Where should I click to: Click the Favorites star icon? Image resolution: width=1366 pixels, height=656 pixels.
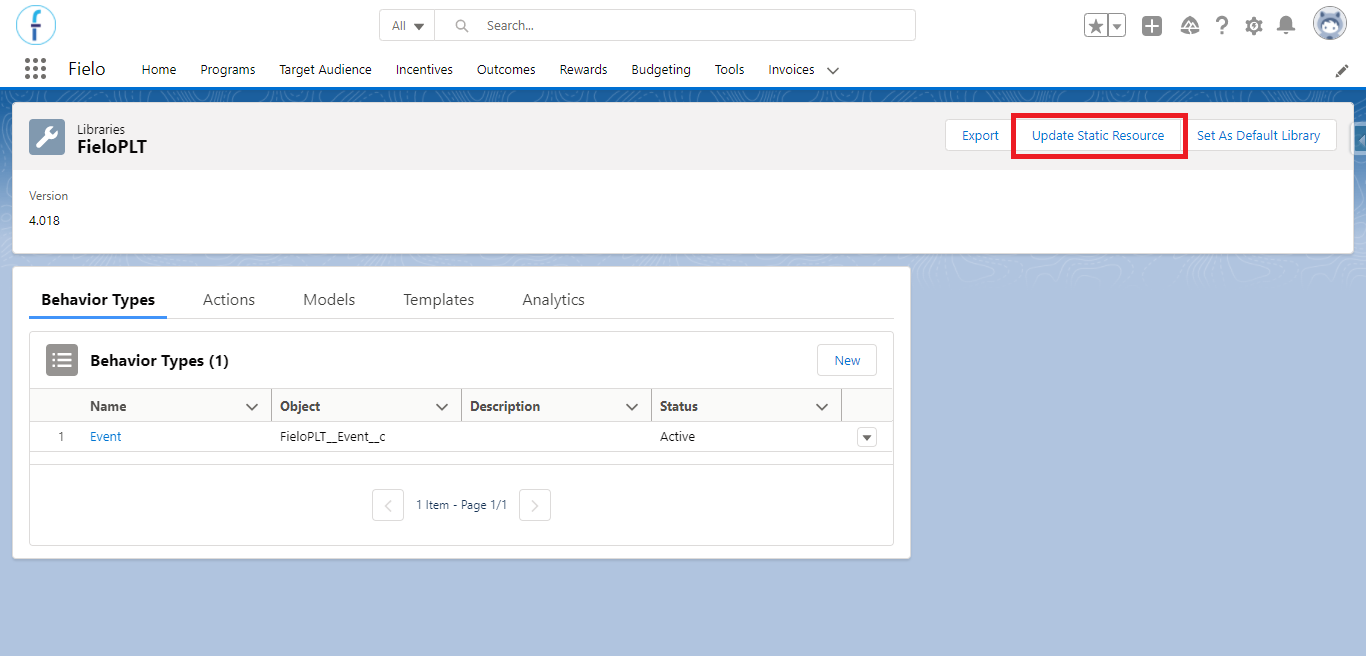click(x=1096, y=26)
